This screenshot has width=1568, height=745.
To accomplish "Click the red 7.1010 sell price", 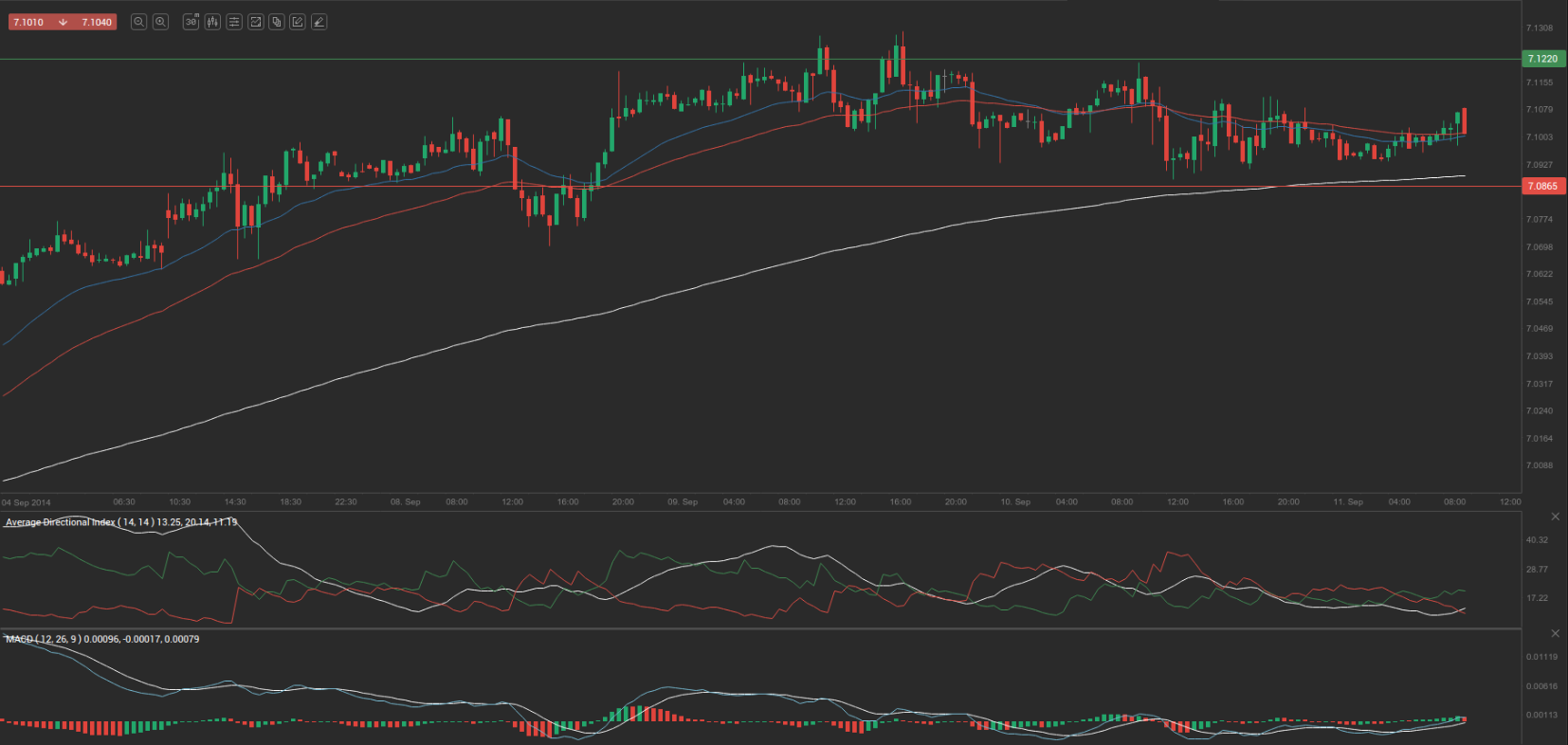I will [x=28, y=22].
